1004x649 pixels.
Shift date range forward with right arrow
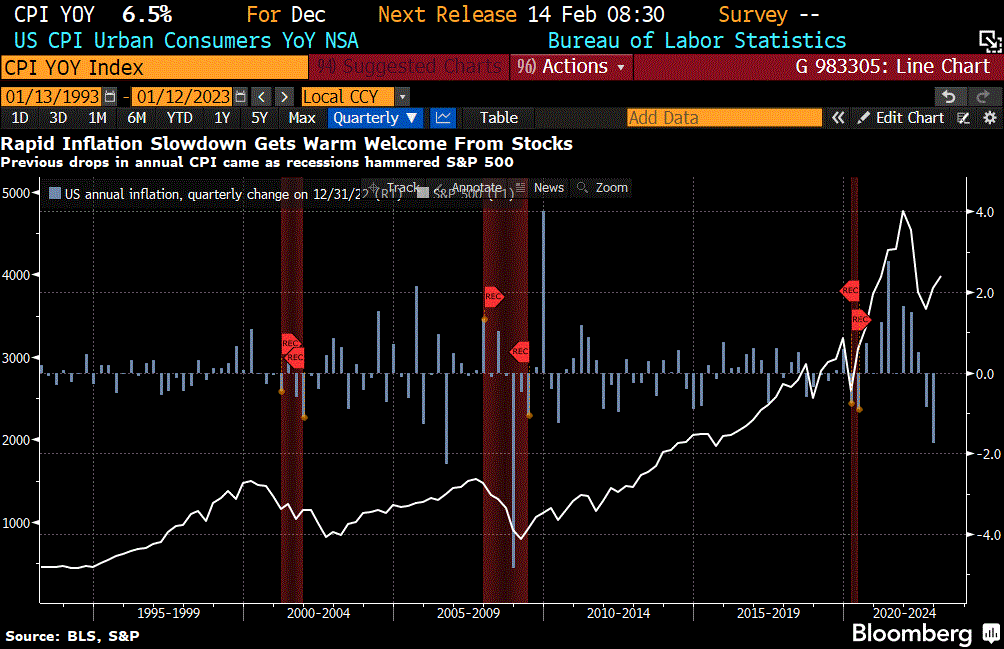click(x=284, y=97)
